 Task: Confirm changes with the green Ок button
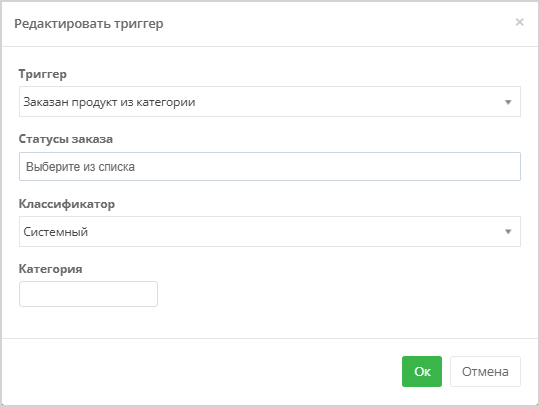(422, 372)
